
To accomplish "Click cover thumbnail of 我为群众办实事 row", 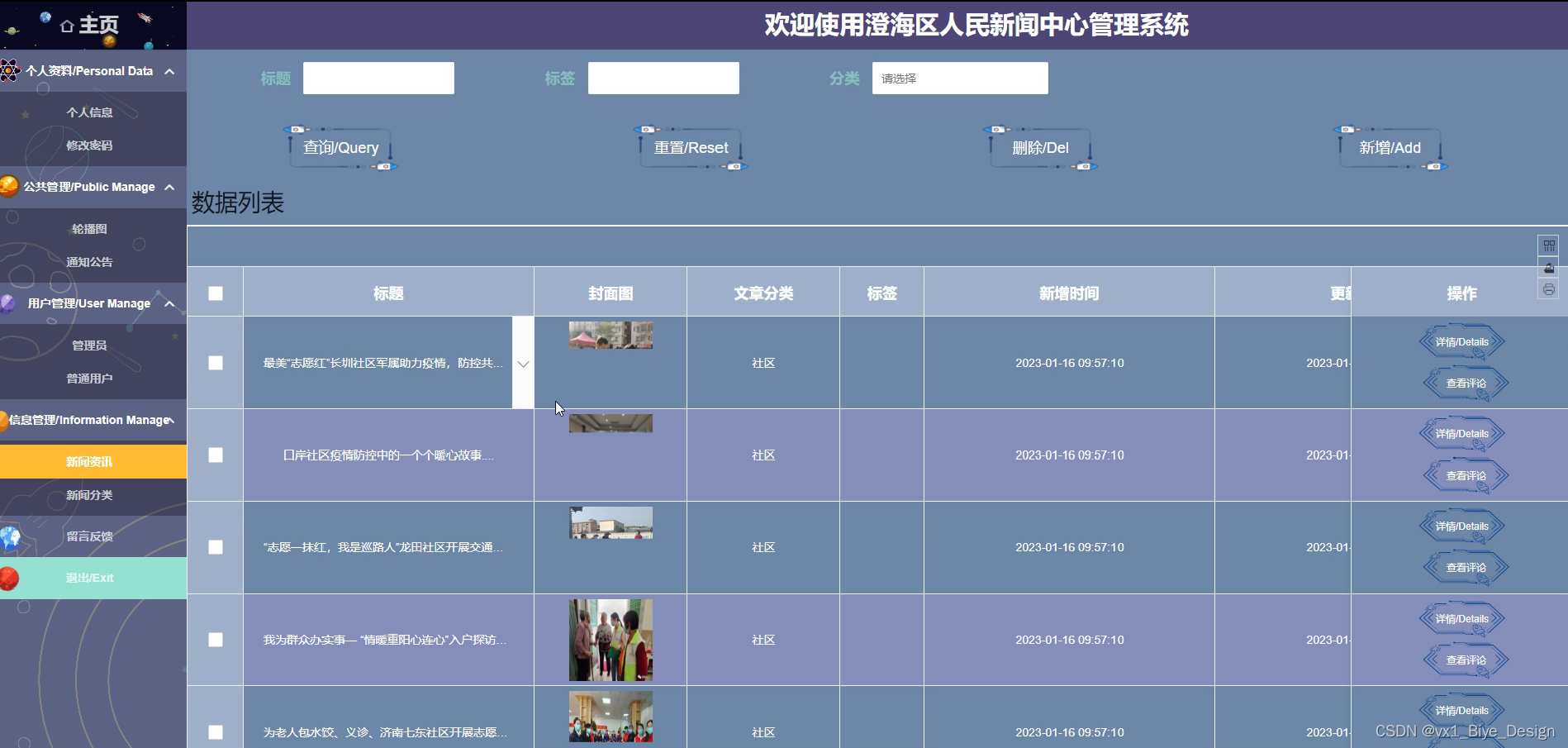I will [611, 640].
